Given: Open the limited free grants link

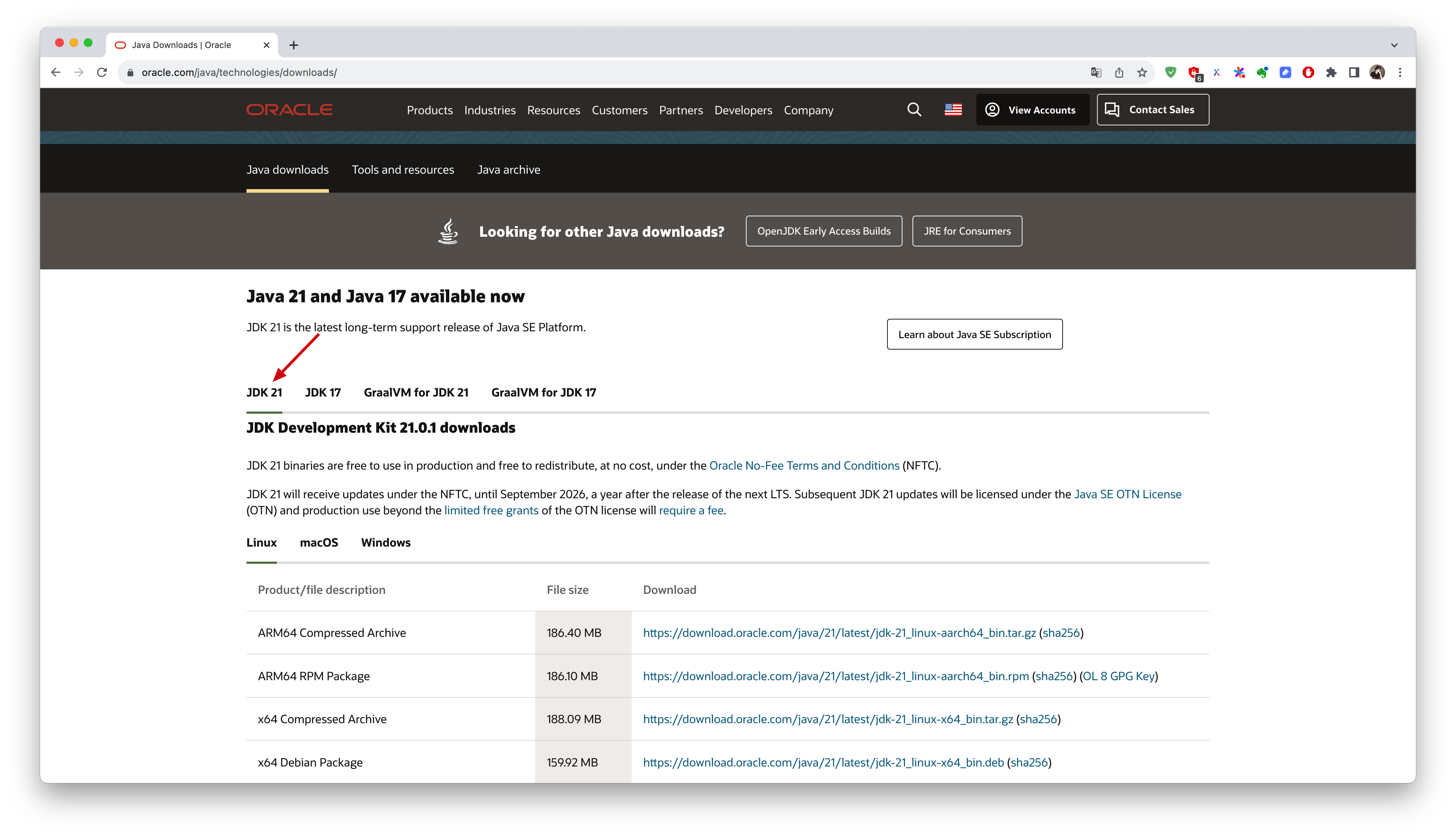Looking at the screenshot, I should click(x=492, y=510).
